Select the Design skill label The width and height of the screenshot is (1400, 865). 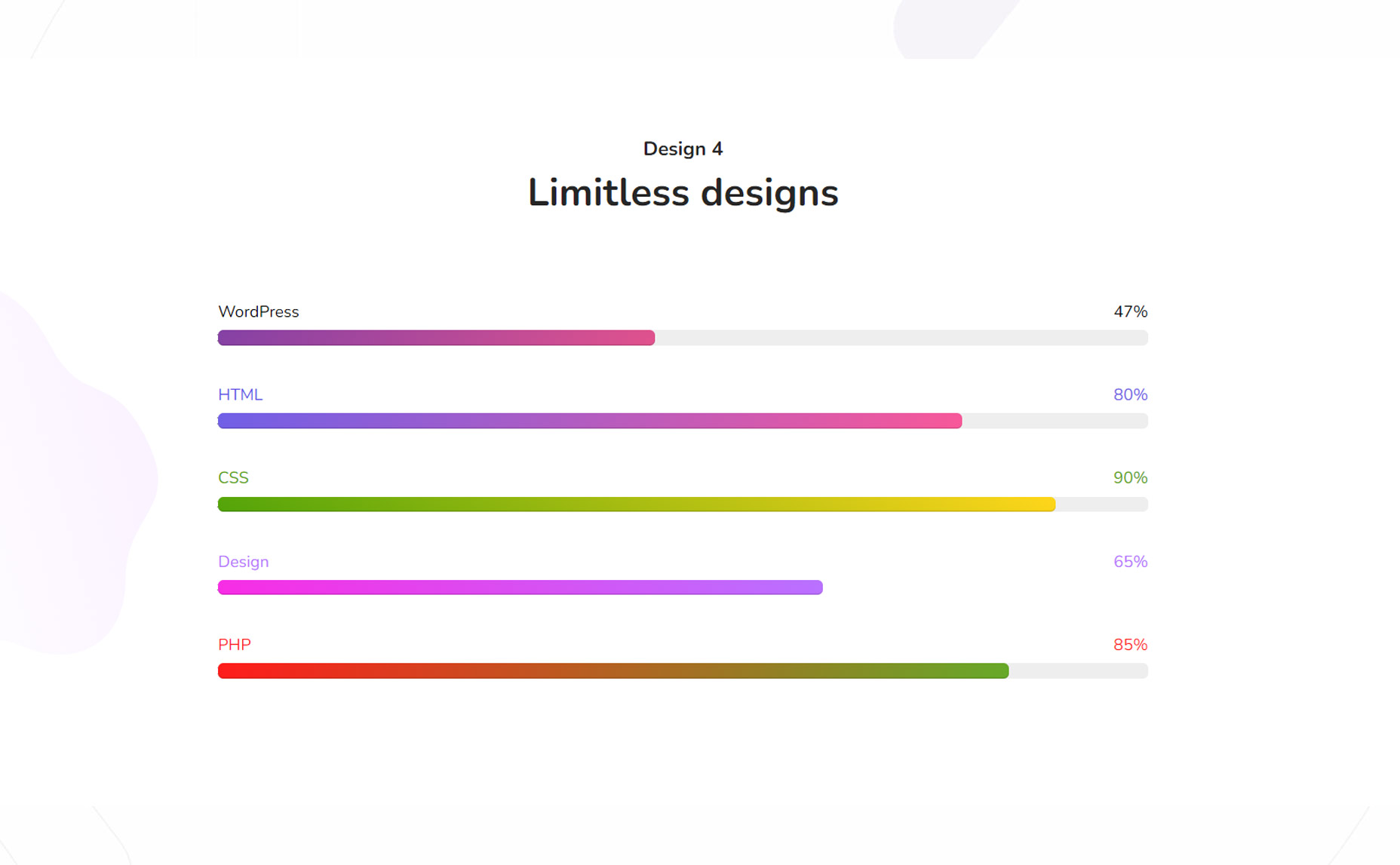tap(244, 562)
